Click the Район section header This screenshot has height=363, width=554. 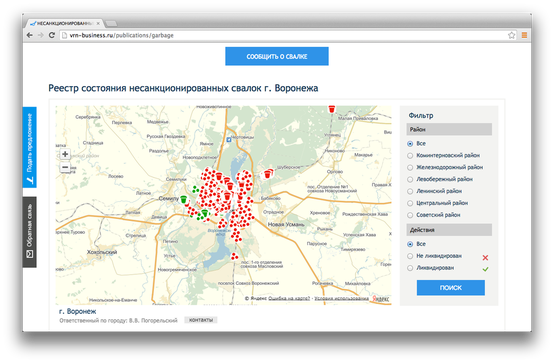pyautogui.click(x=449, y=129)
